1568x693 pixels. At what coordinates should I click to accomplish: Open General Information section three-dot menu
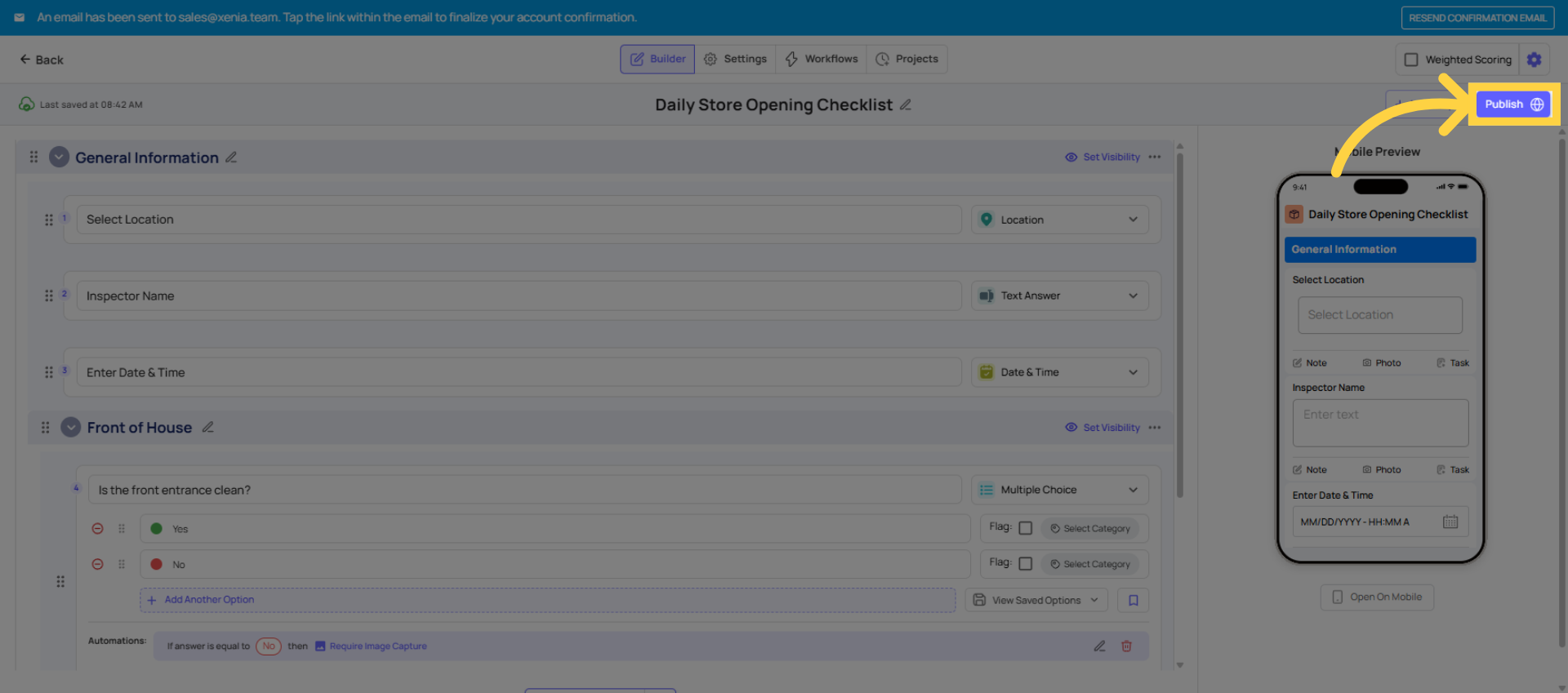(x=1155, y=158)
